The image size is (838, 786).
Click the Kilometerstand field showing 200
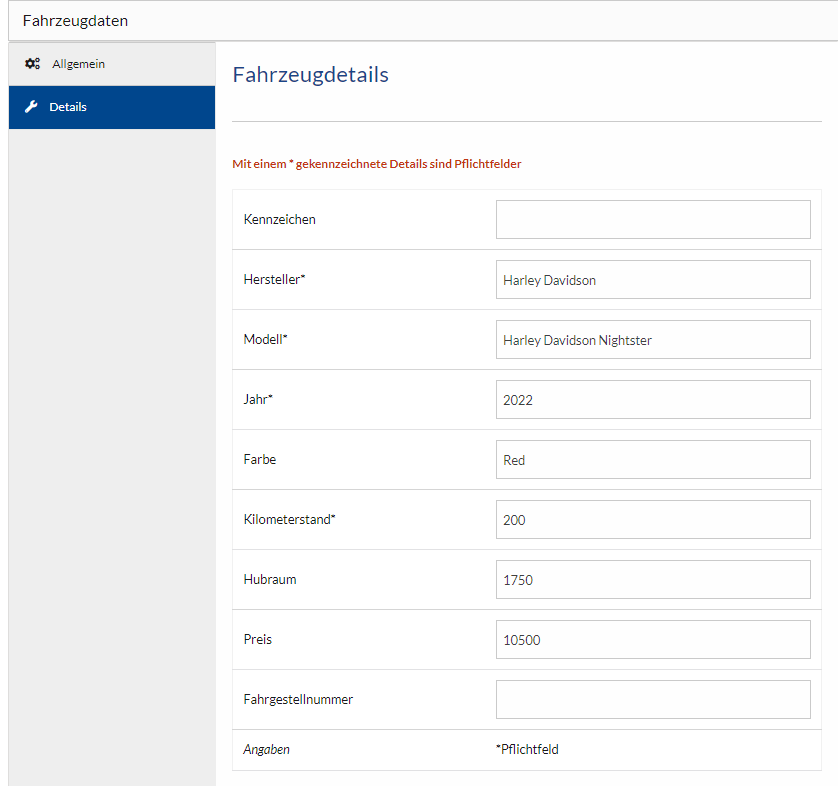pos(652,520)
